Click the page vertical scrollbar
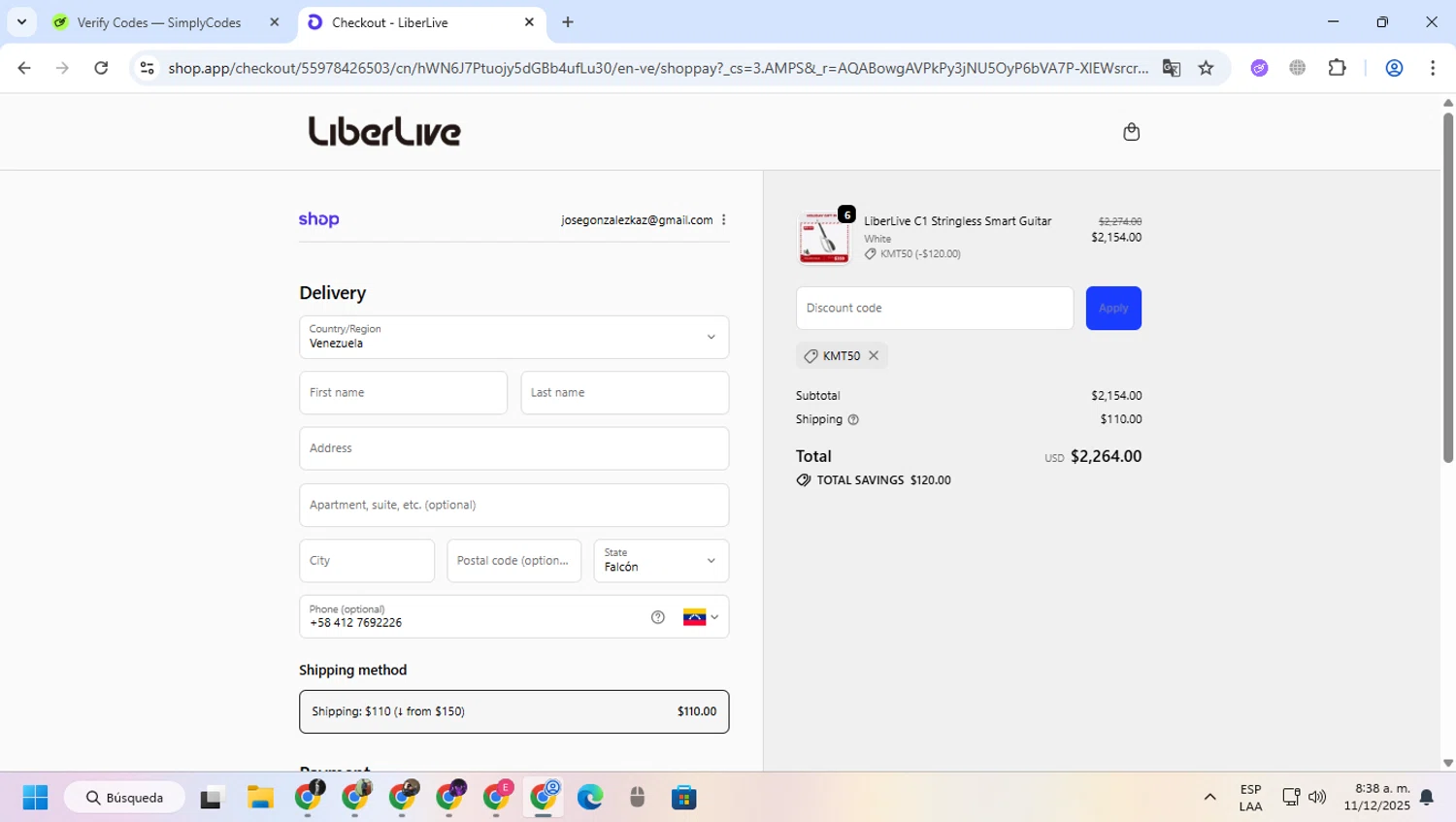1456x822 pixels. click(x=1447, y=286)
